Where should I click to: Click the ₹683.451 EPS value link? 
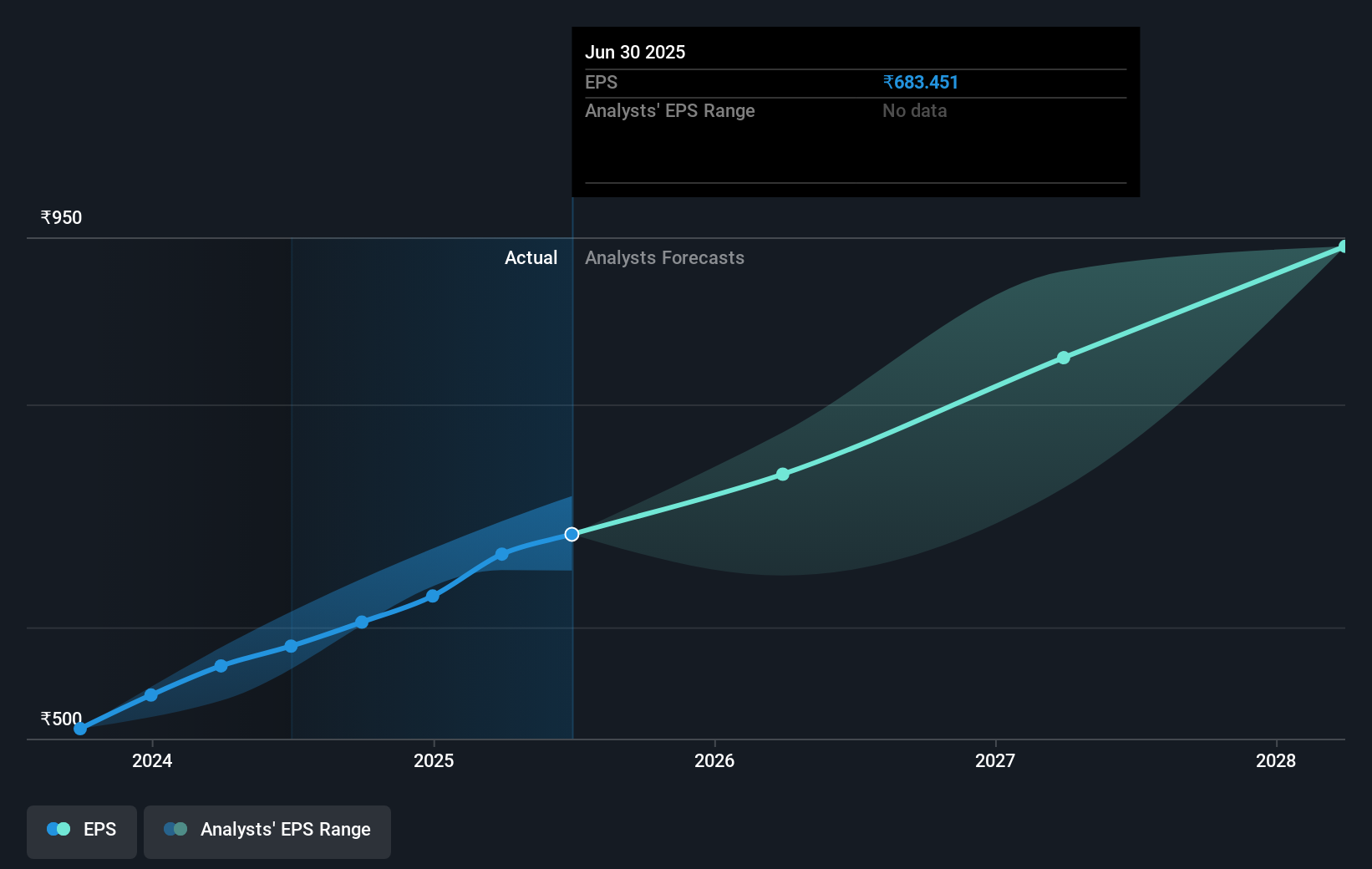point(920,83)
